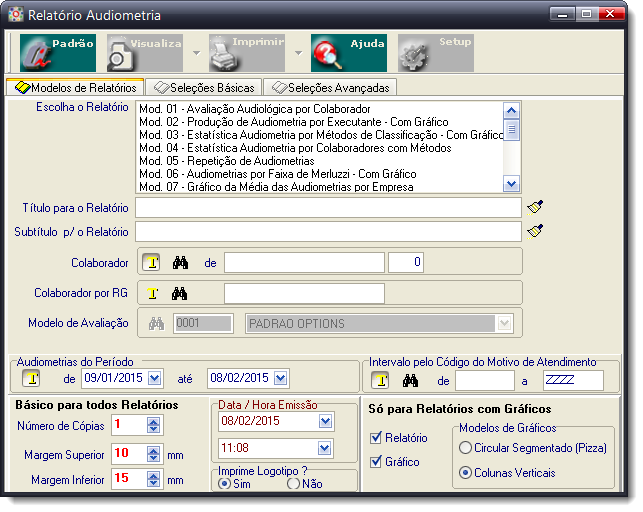Image resolution: width=643 pixels, height=512 pixels.
Task: Click Modelo de Avaliação binoculars icon
Action: click(x=156, y=323)
